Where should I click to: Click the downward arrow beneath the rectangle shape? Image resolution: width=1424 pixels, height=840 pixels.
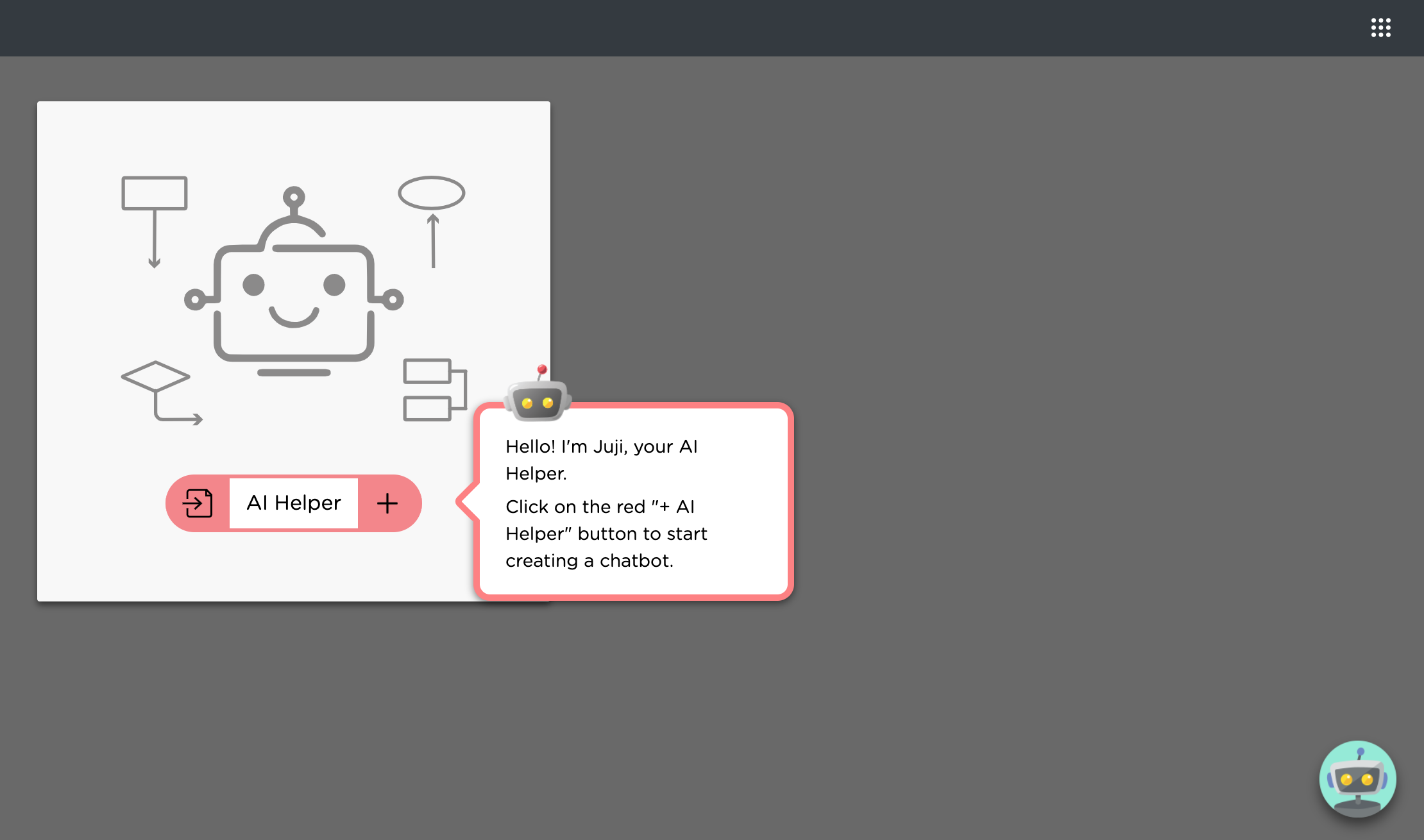click(154, 239)
